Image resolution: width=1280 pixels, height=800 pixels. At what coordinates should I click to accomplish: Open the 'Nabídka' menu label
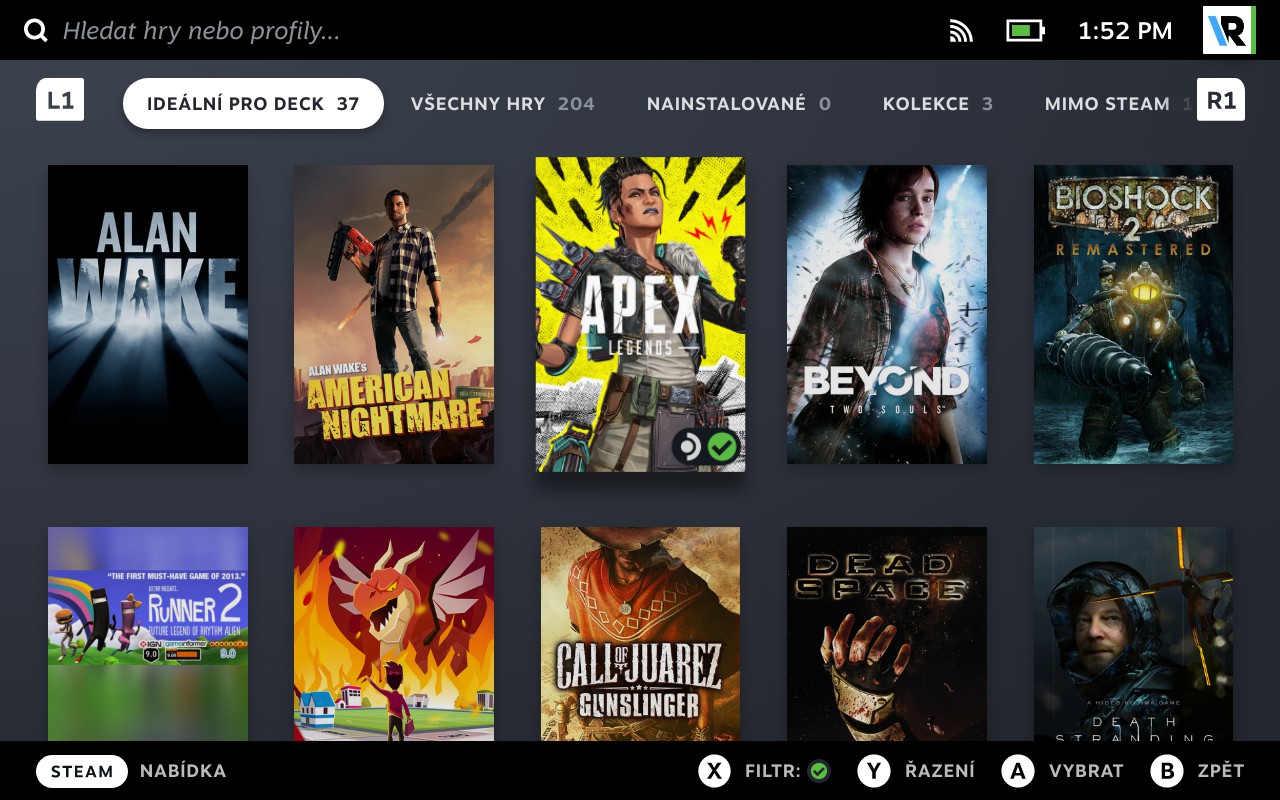coord(183,771)
